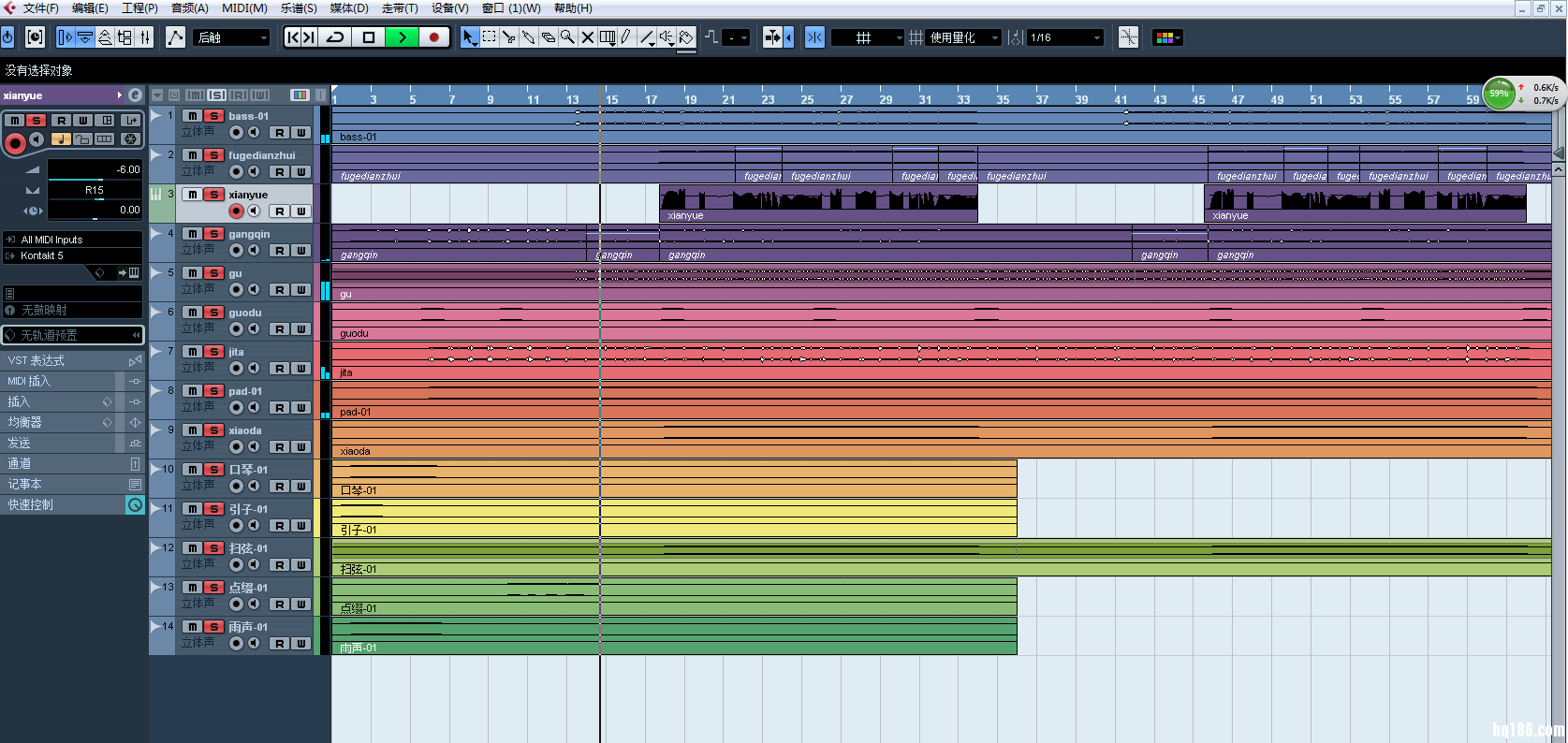The width and height of the screenshot is (1568, 743).
Task: Open the 编辑(E) menu
Action: pos(90,8)
